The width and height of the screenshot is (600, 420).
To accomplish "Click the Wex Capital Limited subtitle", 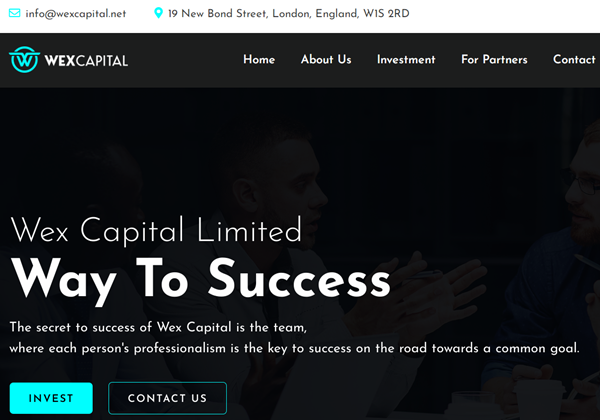I will (x=156, y=230).
